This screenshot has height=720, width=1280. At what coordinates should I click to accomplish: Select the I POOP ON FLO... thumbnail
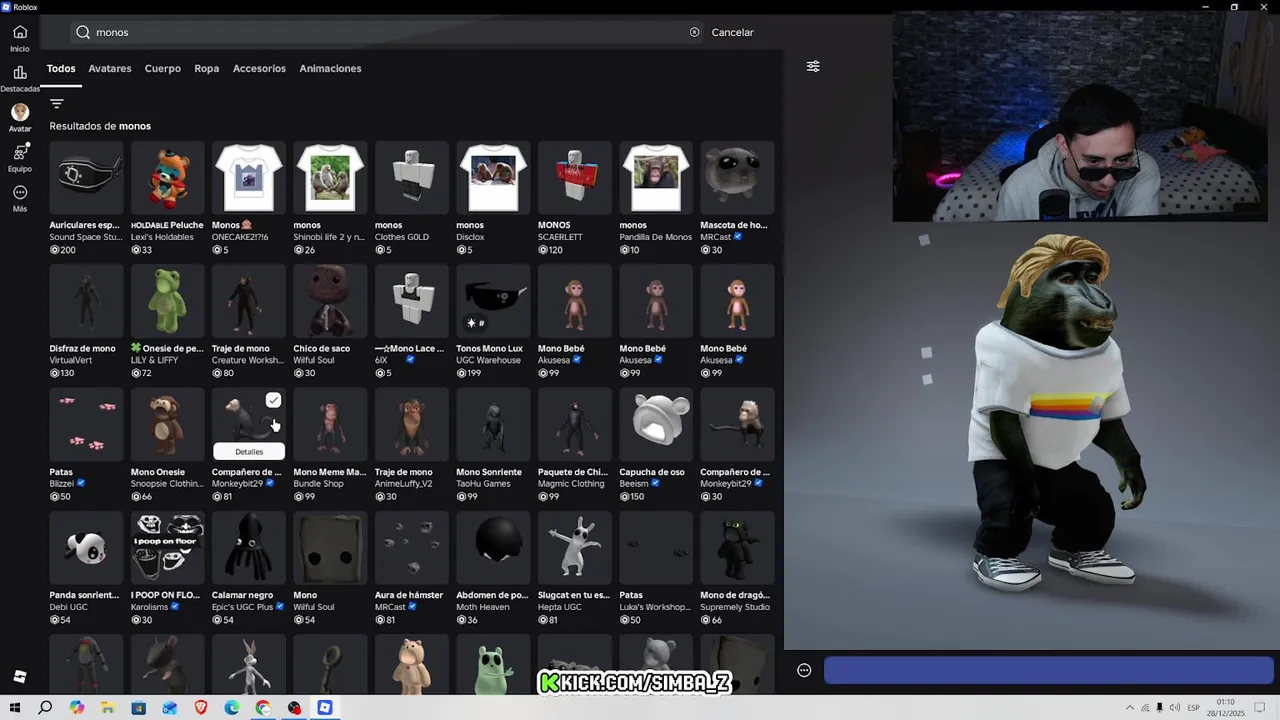pos(168,548)
